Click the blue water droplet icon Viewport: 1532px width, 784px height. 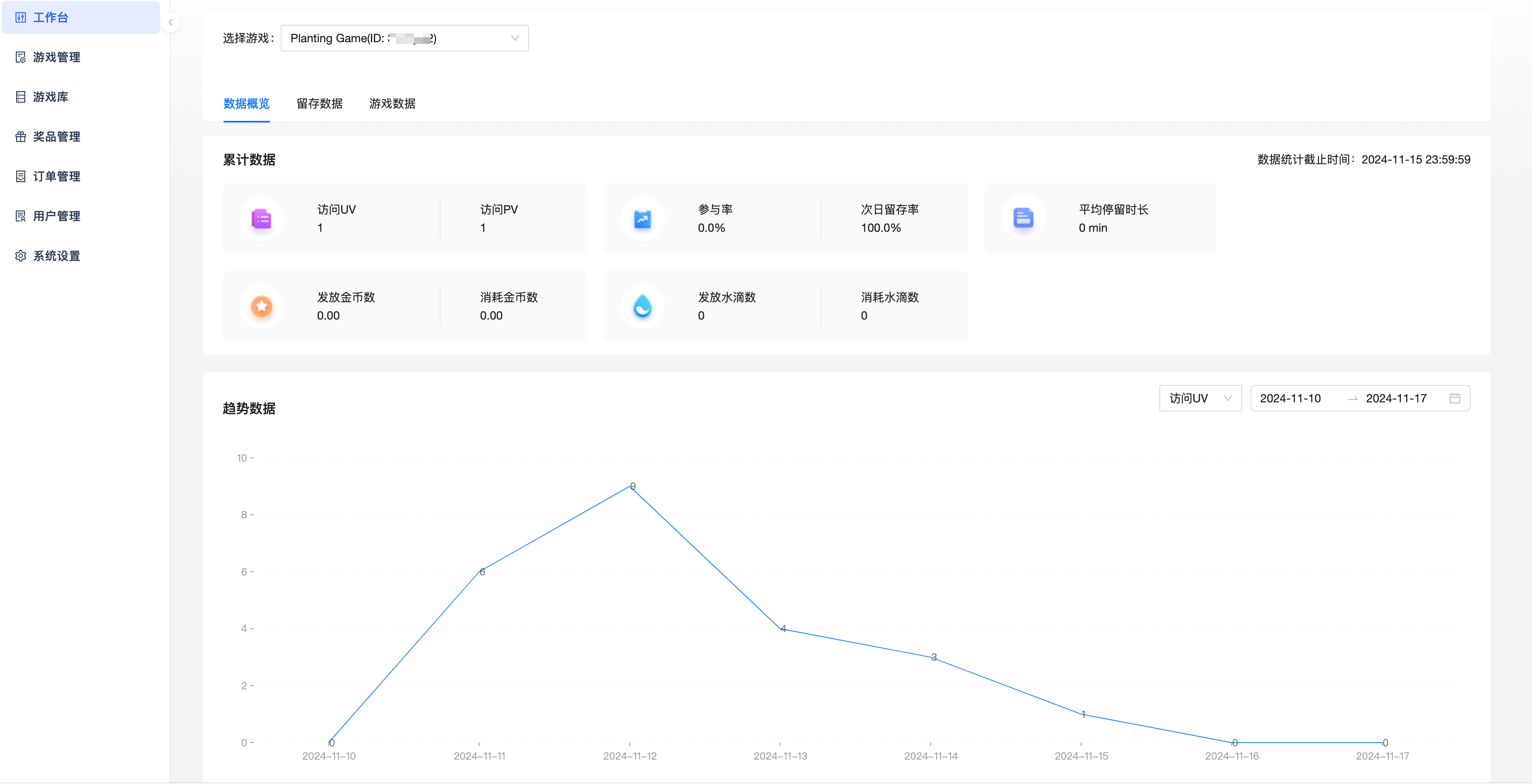coord(642,306)
